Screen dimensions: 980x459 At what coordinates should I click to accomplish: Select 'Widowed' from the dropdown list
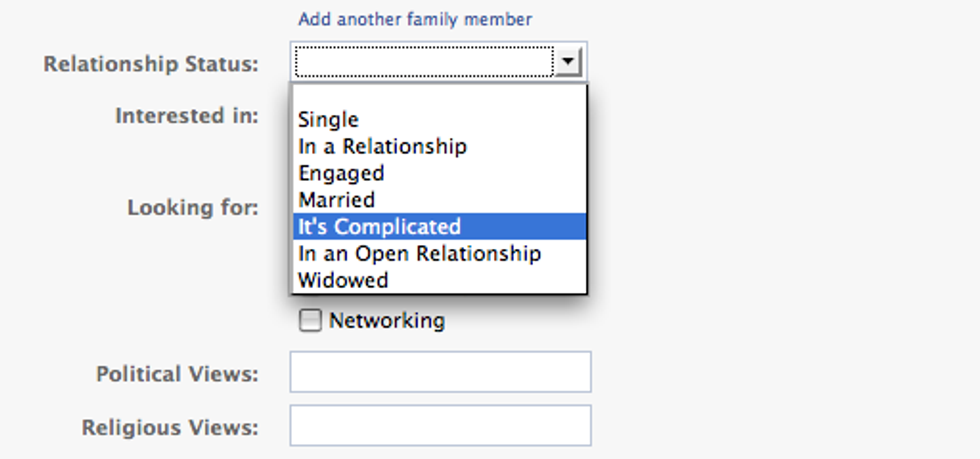point(343,280)
